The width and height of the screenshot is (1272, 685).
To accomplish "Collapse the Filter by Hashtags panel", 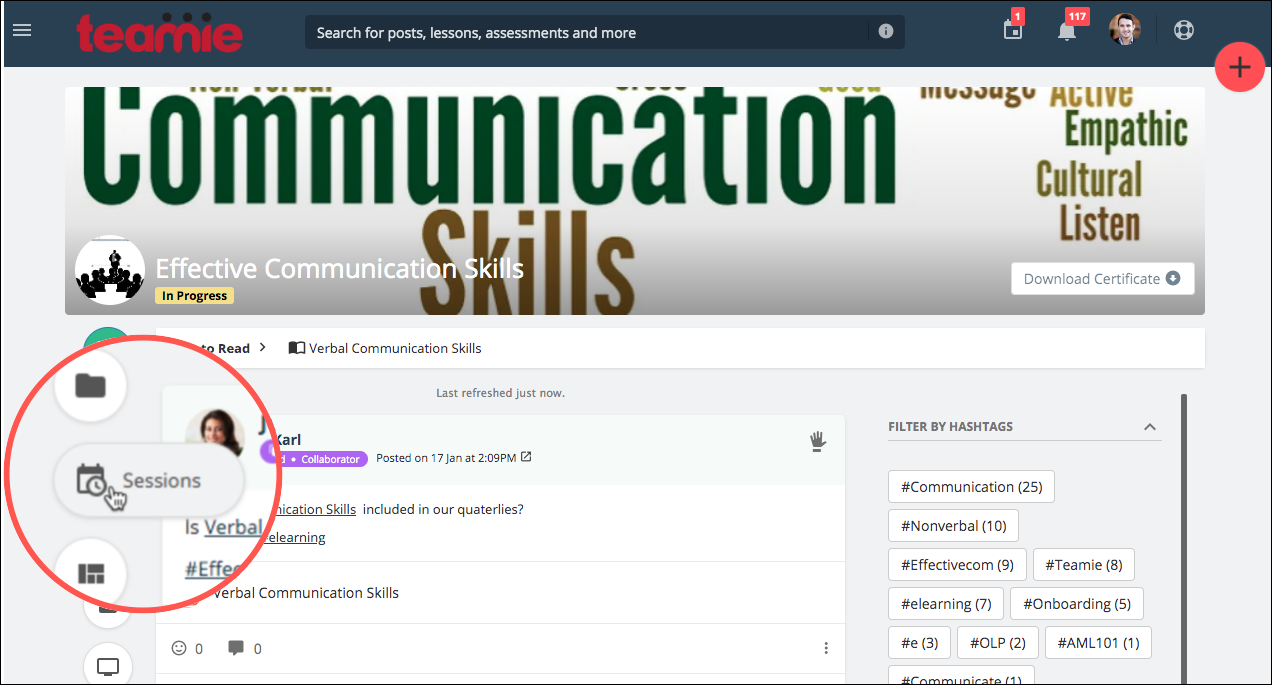I will (x=1150, y=427).
